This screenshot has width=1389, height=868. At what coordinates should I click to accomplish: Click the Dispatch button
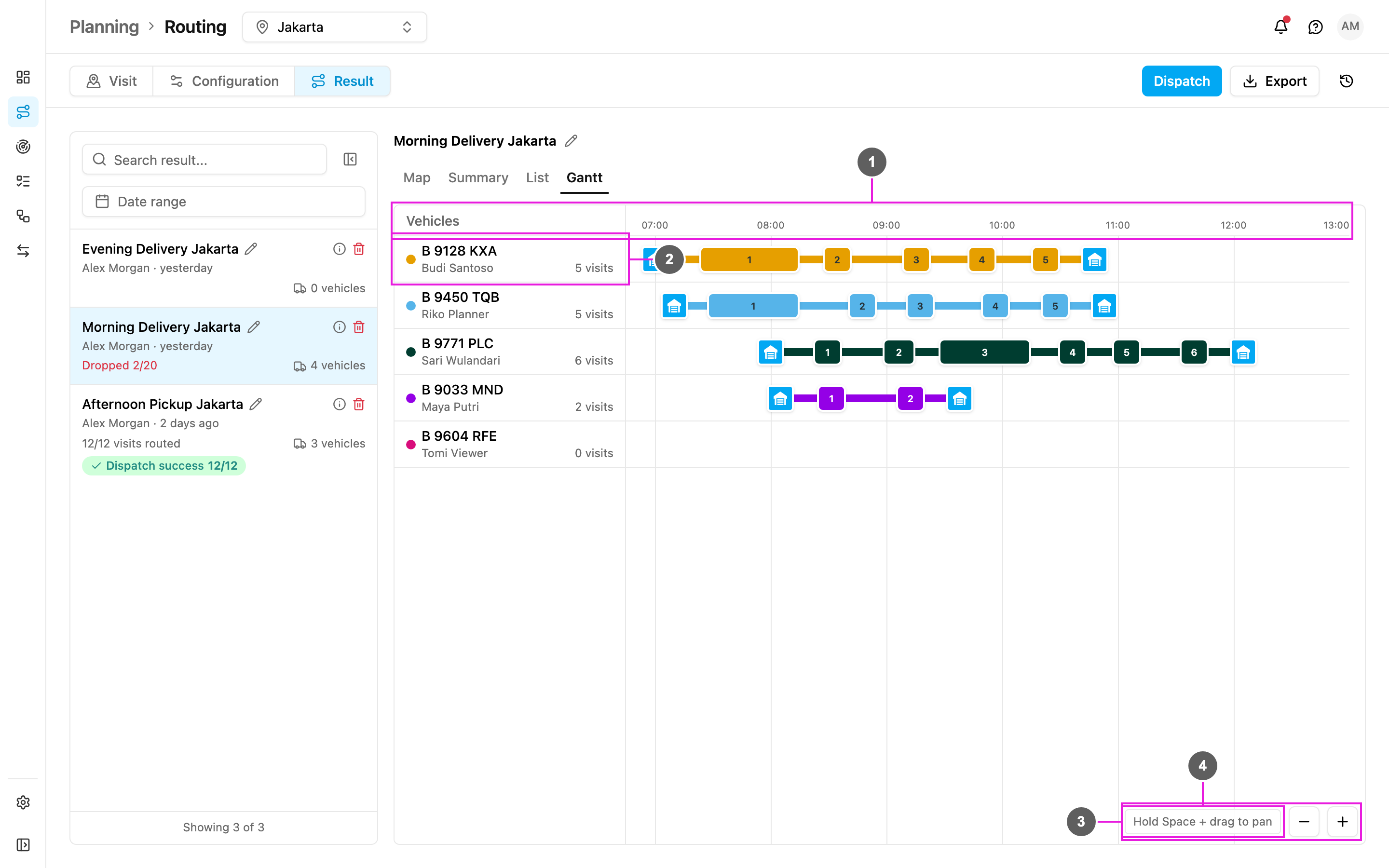(x=1182, y=81)
